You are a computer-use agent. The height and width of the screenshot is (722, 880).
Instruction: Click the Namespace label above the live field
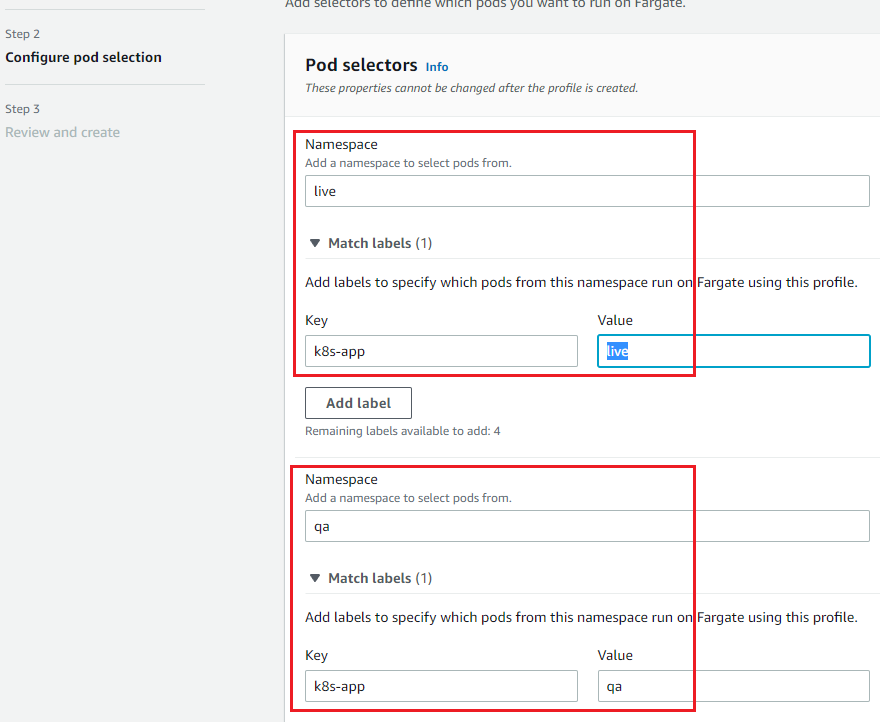click(x=341, y=145)
